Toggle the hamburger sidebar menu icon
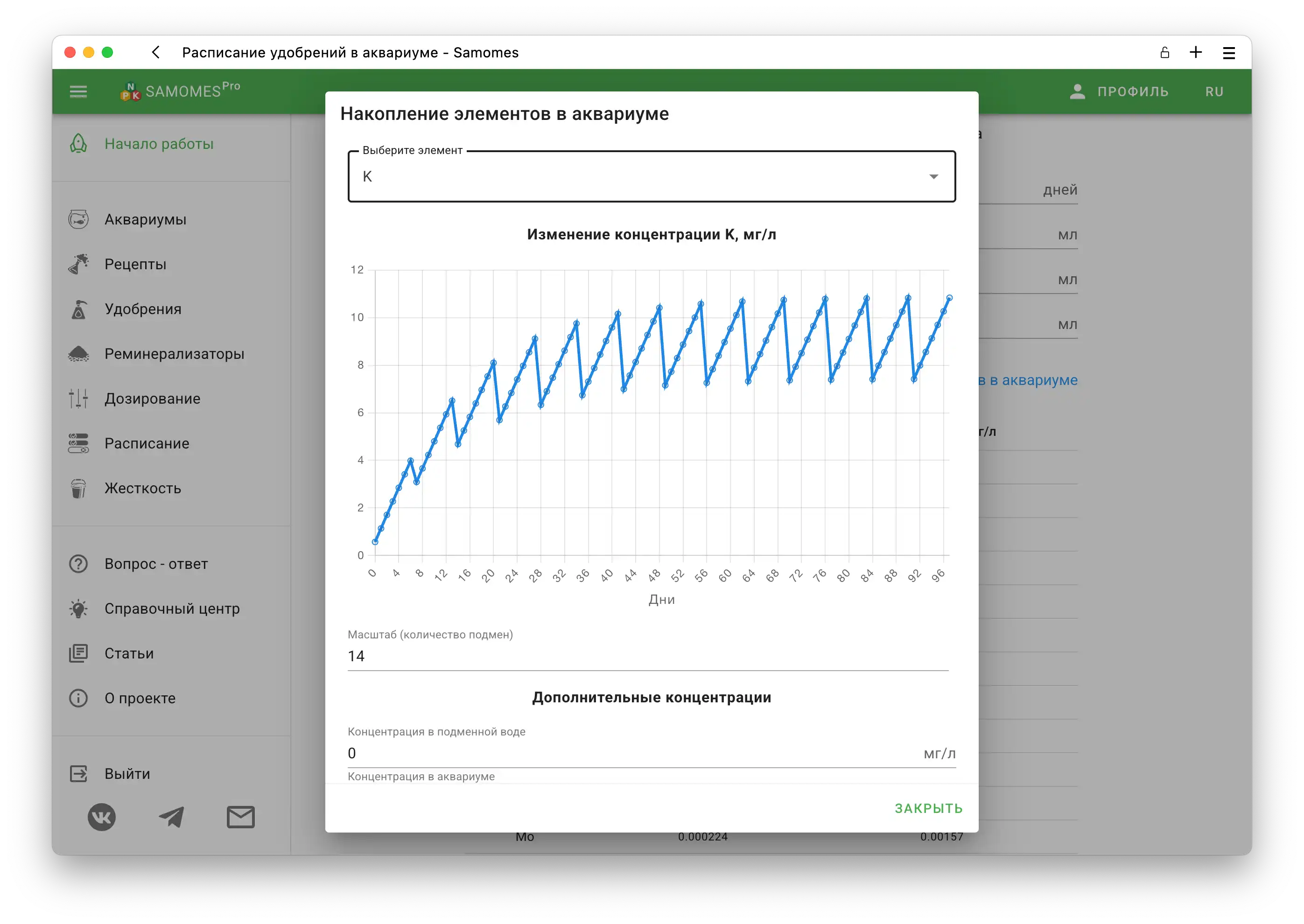 point(78,91)
